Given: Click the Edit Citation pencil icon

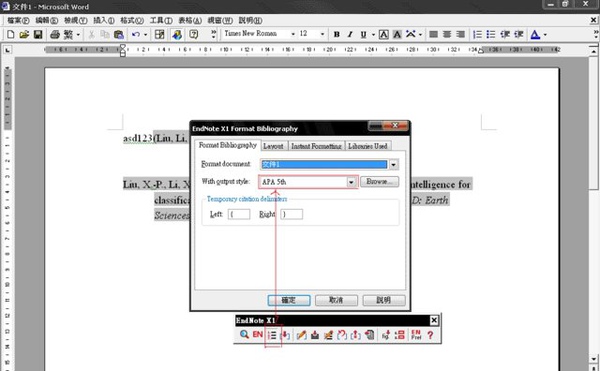Looking at the screenshot, I should click(301, 335).
